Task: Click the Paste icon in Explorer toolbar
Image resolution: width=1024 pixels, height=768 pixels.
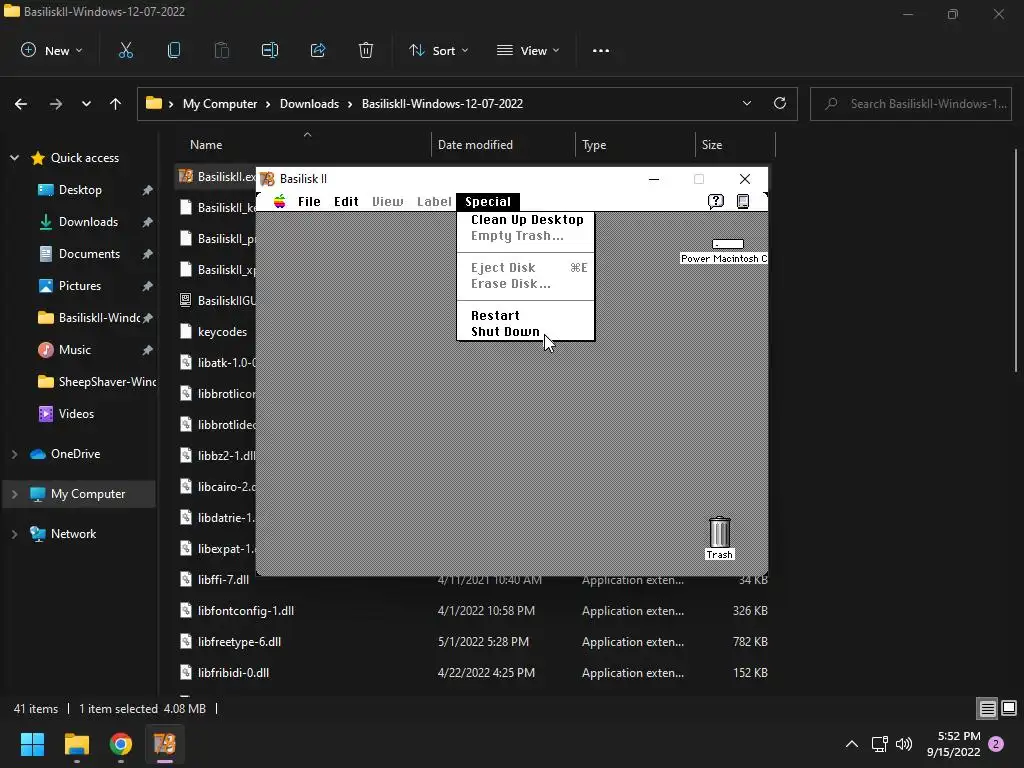Action: coord(222,50)
